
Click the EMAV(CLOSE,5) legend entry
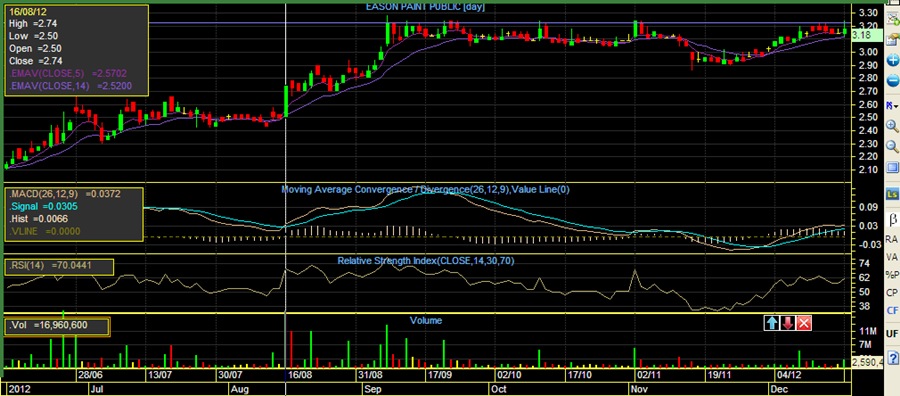[68, 73]
